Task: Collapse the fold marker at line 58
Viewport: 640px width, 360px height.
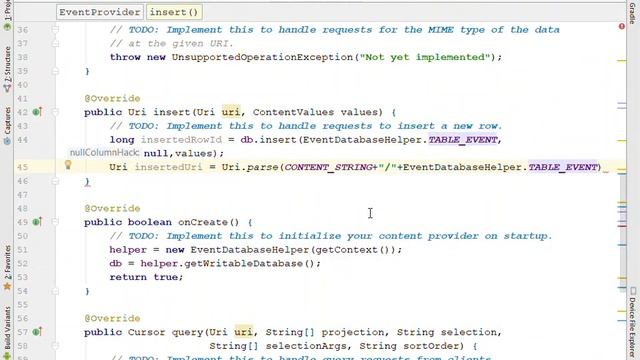Action: (x=55, y=346)
